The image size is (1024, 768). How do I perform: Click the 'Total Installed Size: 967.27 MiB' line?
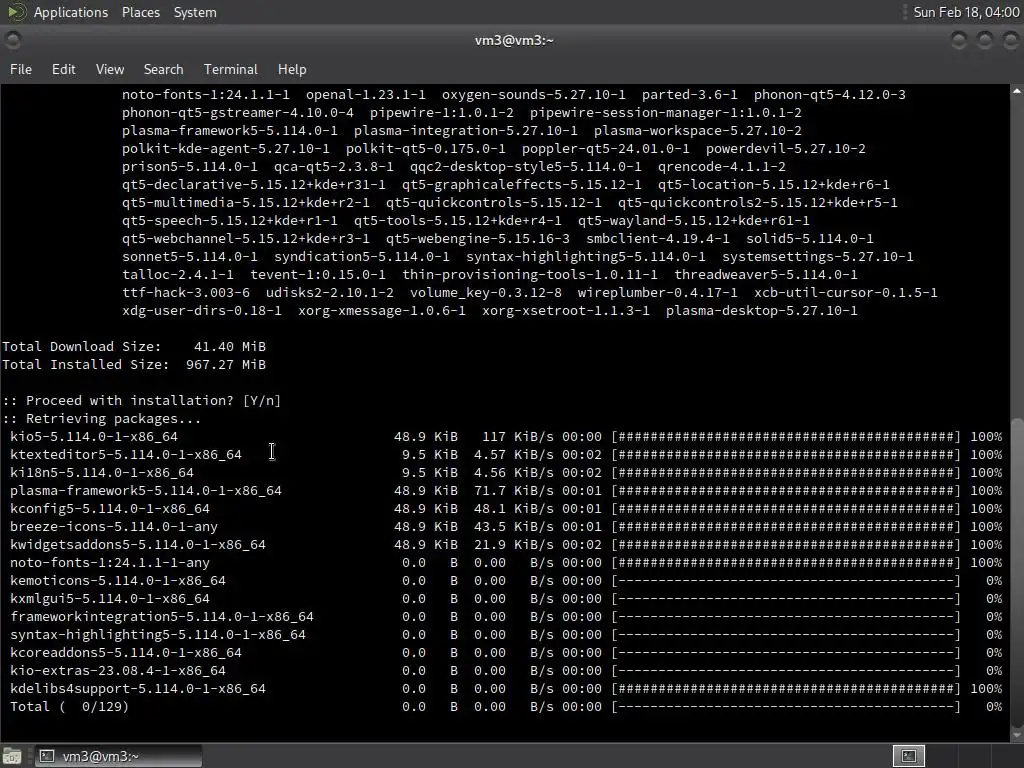coord(134,364)
